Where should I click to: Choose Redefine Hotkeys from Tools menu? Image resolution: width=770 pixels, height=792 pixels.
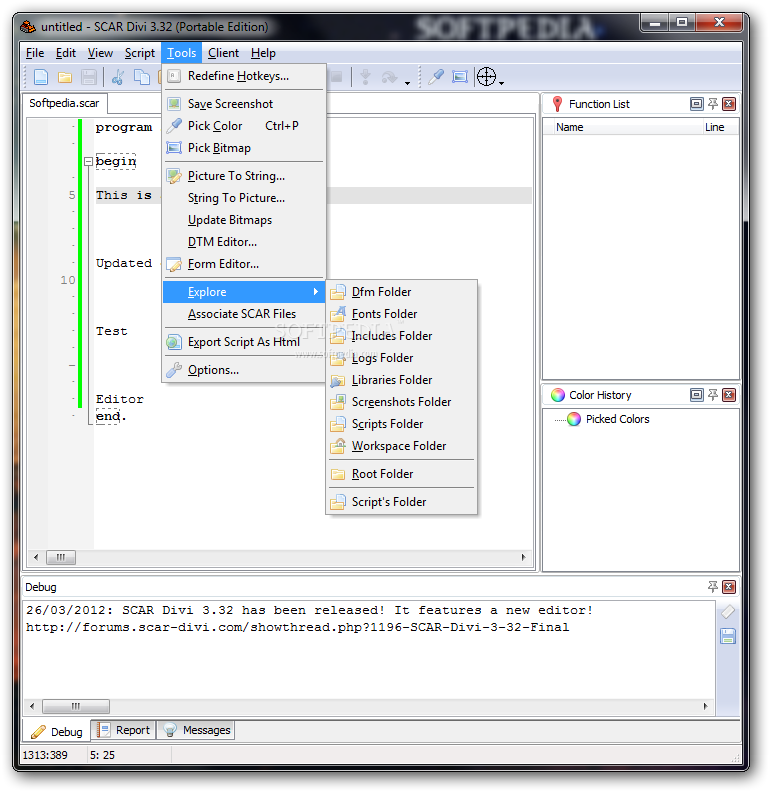[244, 76]
